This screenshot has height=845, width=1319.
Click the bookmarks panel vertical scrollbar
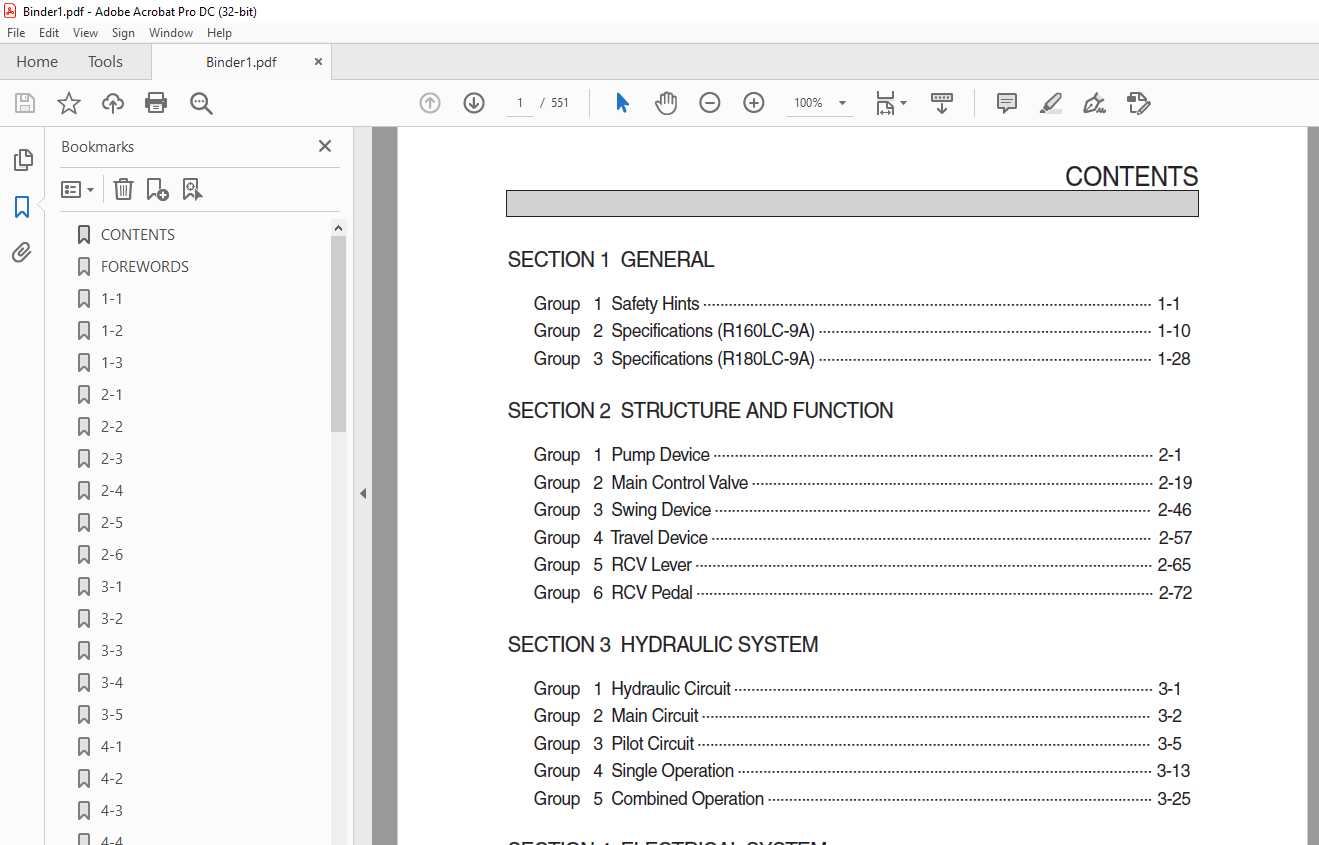click(x=338, y=334)
